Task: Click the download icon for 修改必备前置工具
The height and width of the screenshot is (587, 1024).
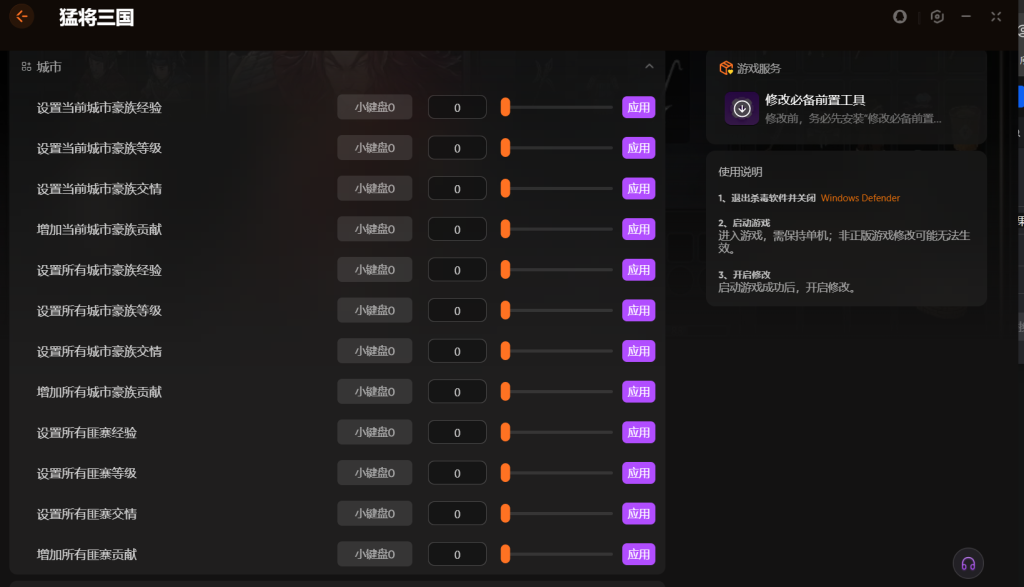Action: point(742,108)
